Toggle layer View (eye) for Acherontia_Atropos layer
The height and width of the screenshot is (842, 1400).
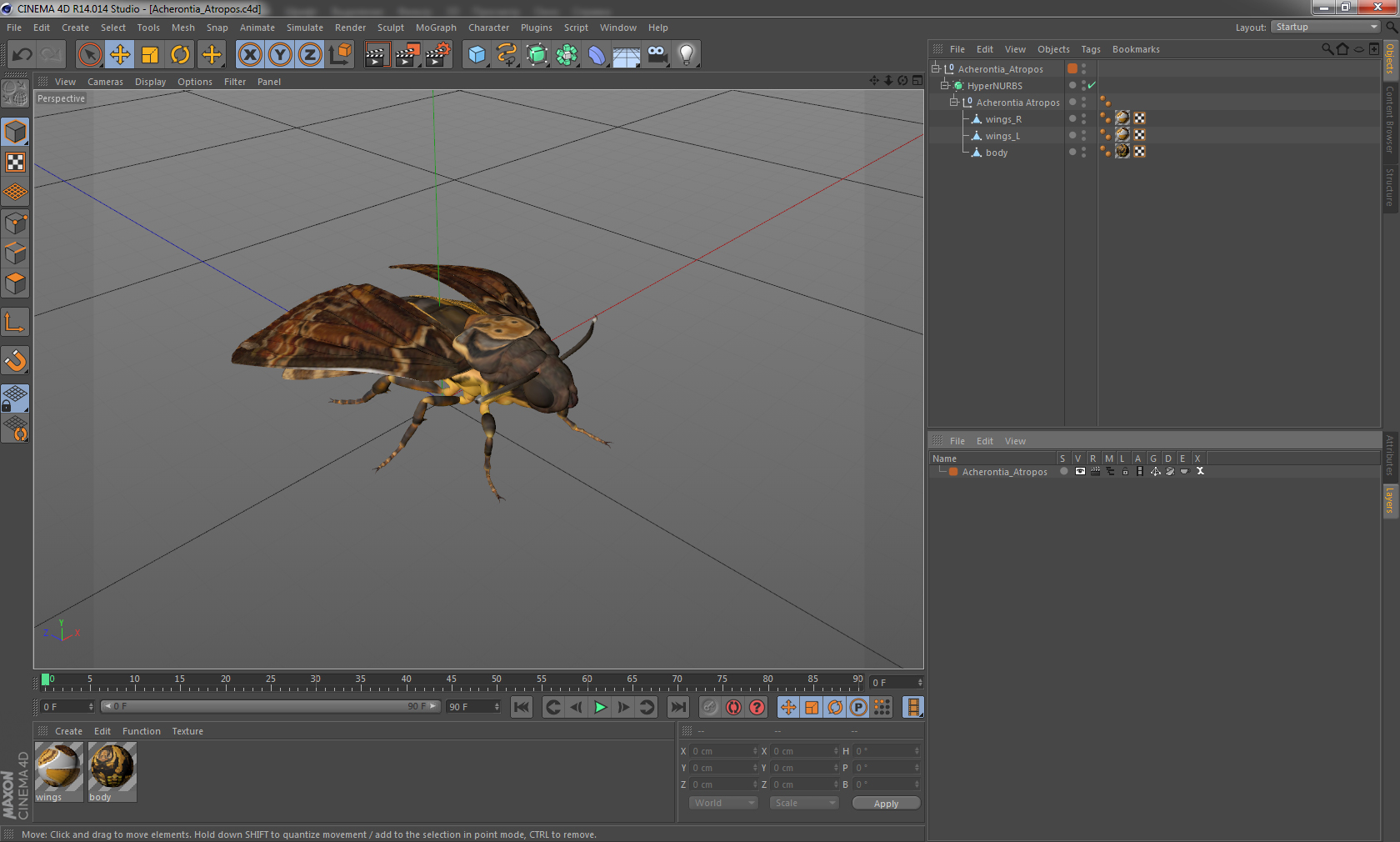pos(1080,472)
